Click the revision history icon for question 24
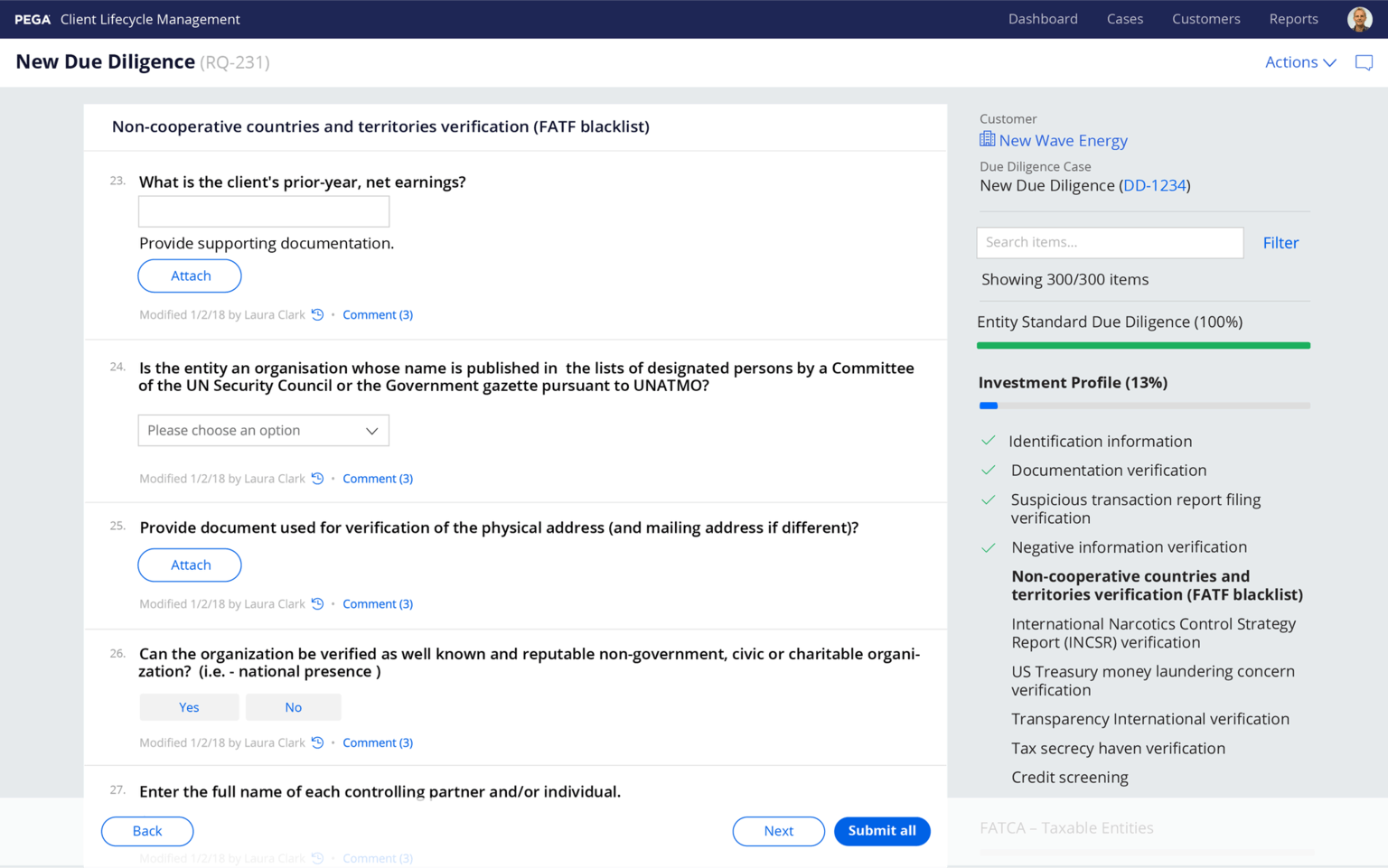This screenshot has height=868, width=1388. 317,478
